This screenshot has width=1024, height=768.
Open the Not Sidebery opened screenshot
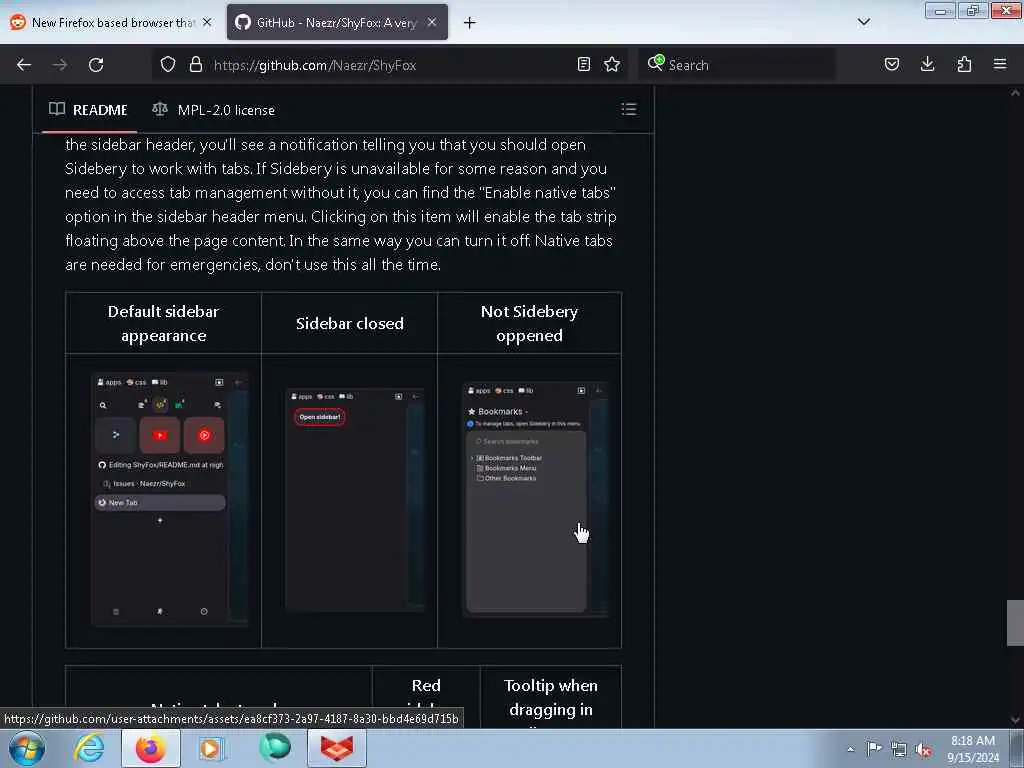click(x=536, y=500)
